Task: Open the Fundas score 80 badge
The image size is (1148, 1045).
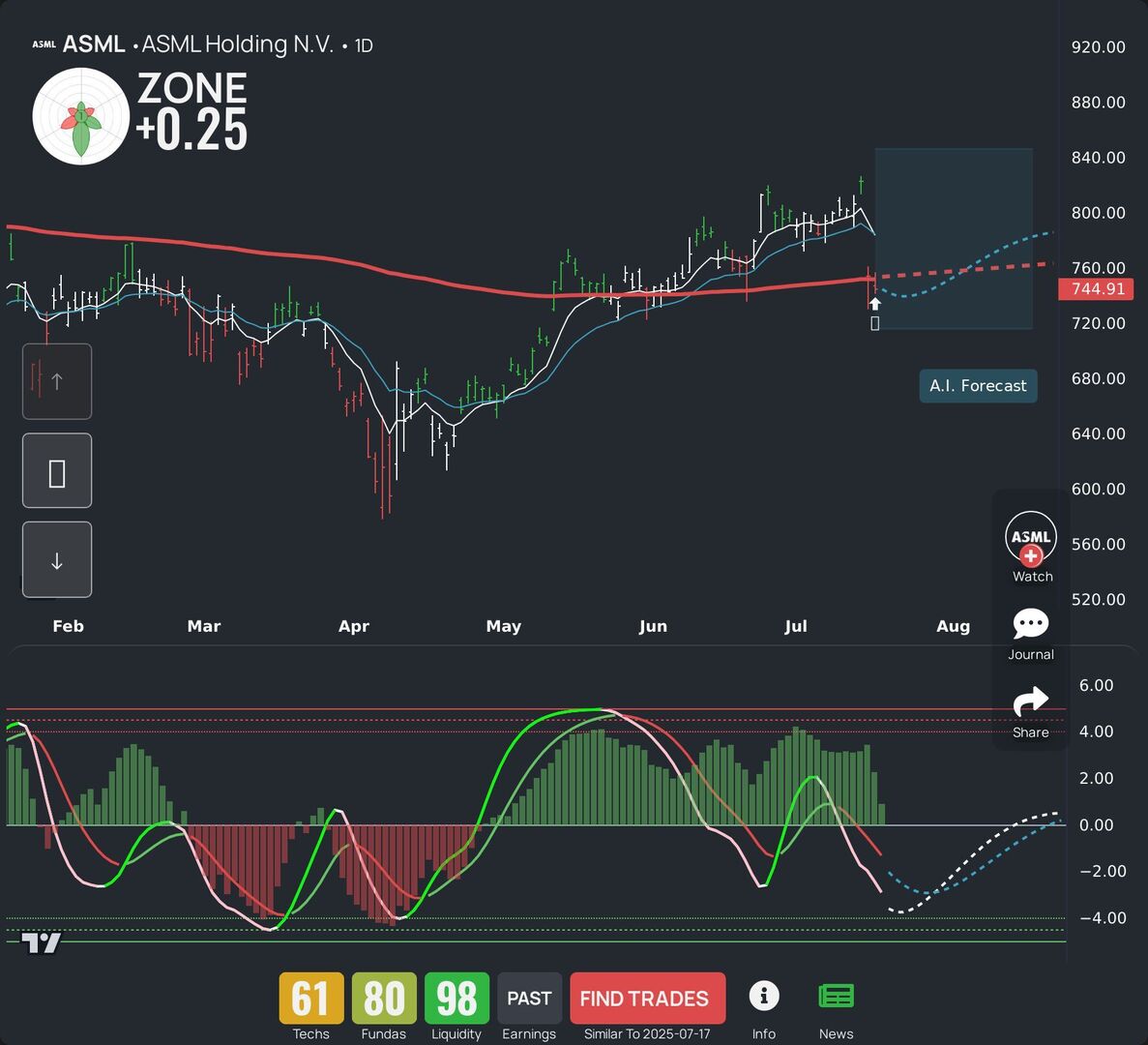Action: click(x=384, y=999)
